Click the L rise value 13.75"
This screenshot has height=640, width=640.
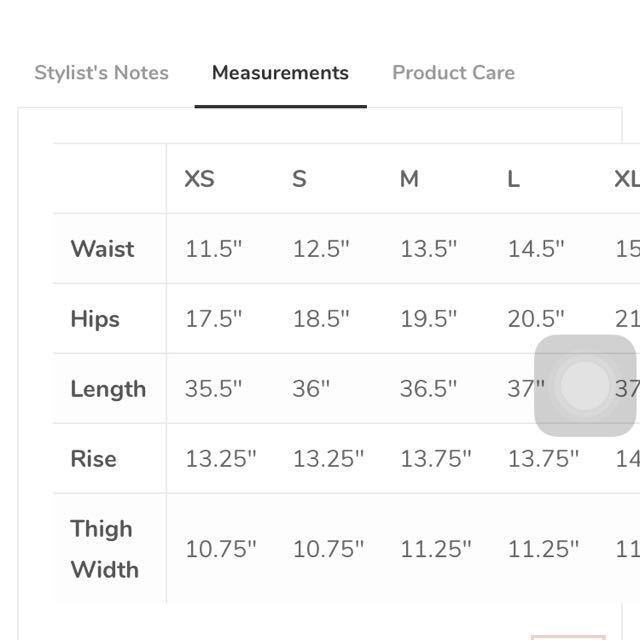pos(543,459)
